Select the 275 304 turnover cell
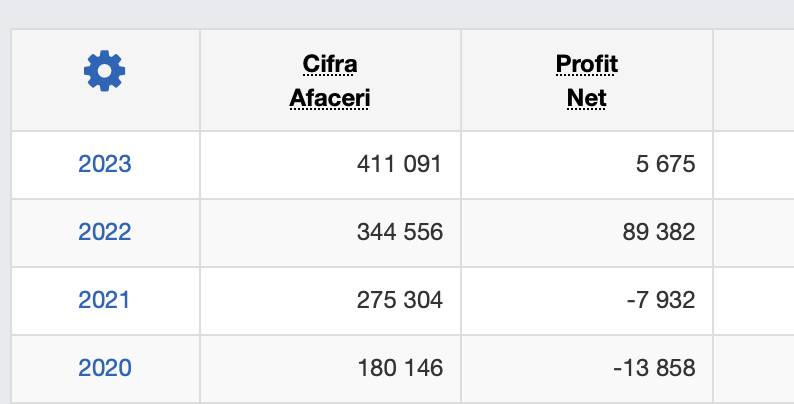Screen dimensions: 794x404 click(330, 301)
